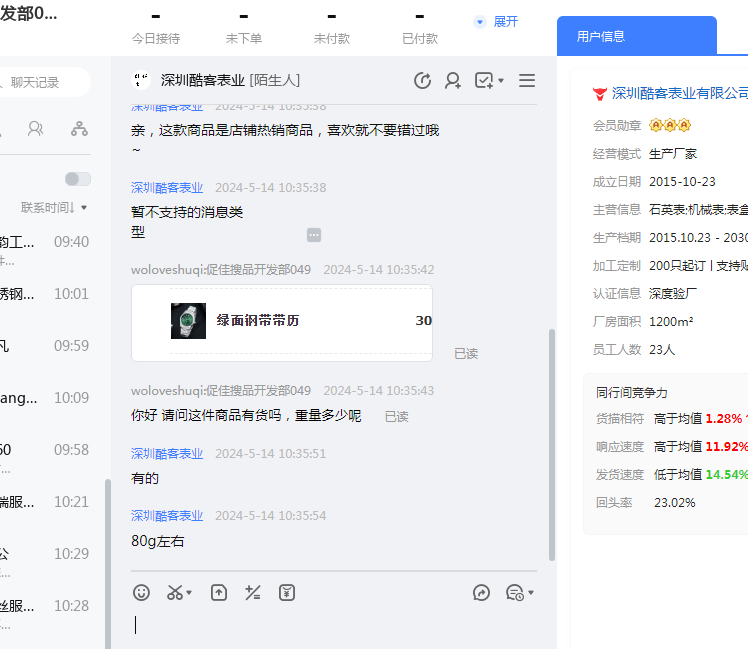The width and height of the screenshot is (748, 649).
Task: Open quick replies plus-slash icon
Action: click(253, 592)
